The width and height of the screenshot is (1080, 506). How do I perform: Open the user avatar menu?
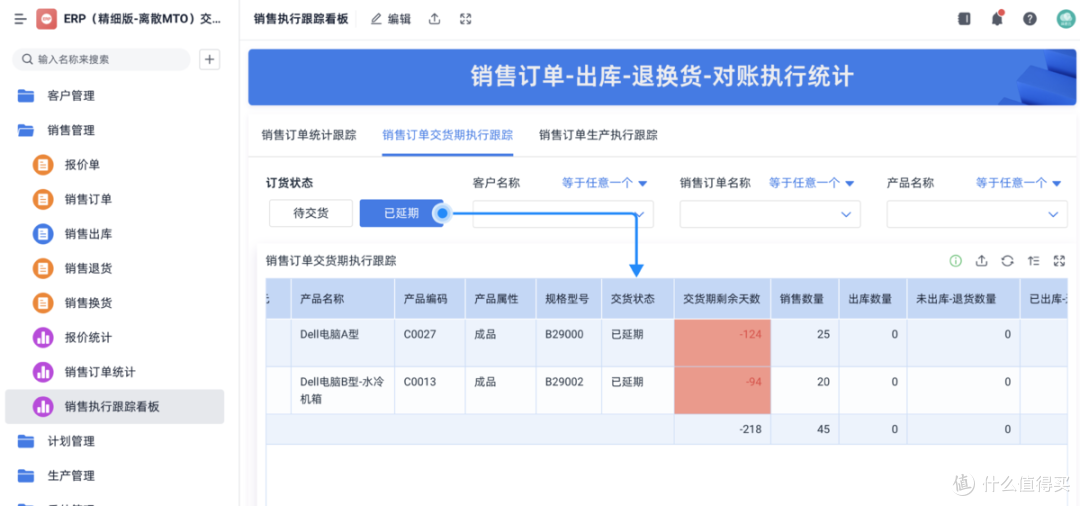pyautogui.click(x=1066, y=19)
